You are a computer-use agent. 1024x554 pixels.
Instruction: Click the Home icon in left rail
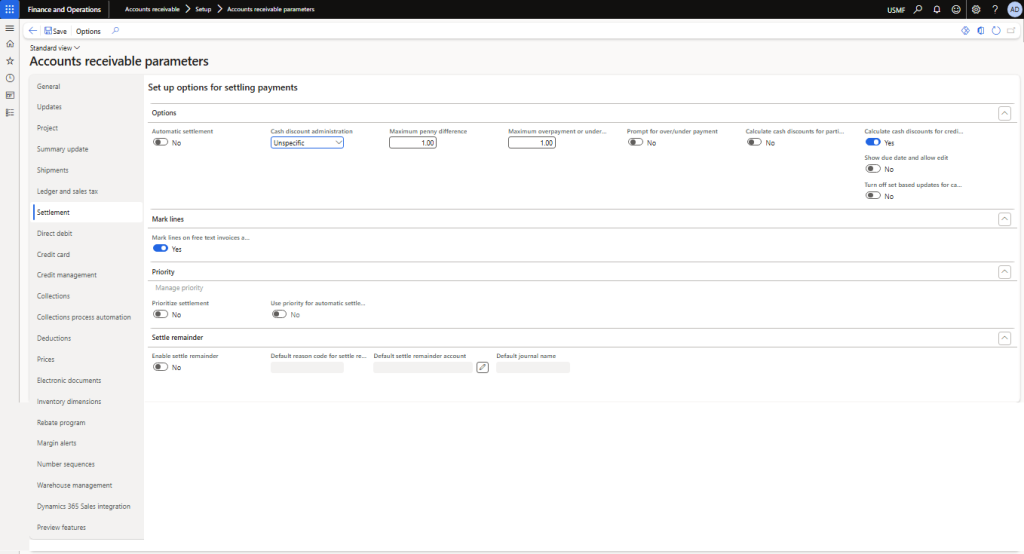(x=9, y=44)
